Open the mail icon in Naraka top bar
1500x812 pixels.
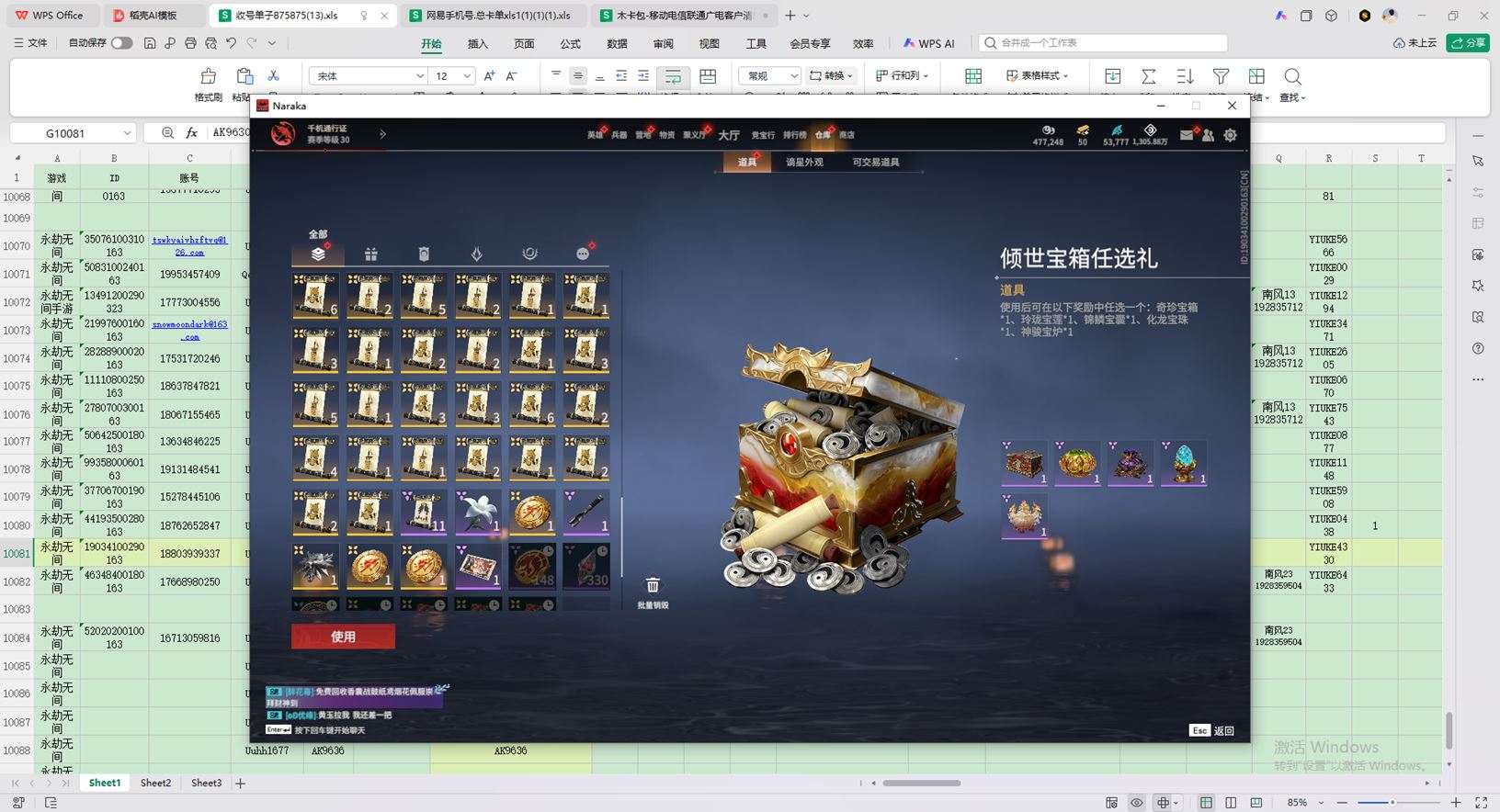click(1187, 135)
